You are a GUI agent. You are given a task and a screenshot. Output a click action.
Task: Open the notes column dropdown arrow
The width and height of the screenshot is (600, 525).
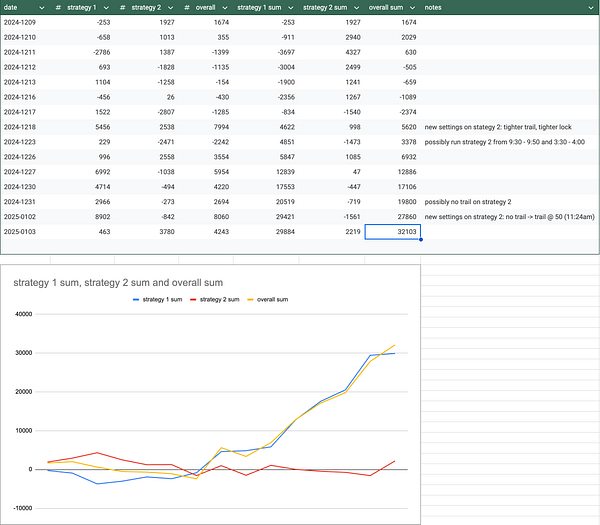pyautogui.click(x=591, y=8)
